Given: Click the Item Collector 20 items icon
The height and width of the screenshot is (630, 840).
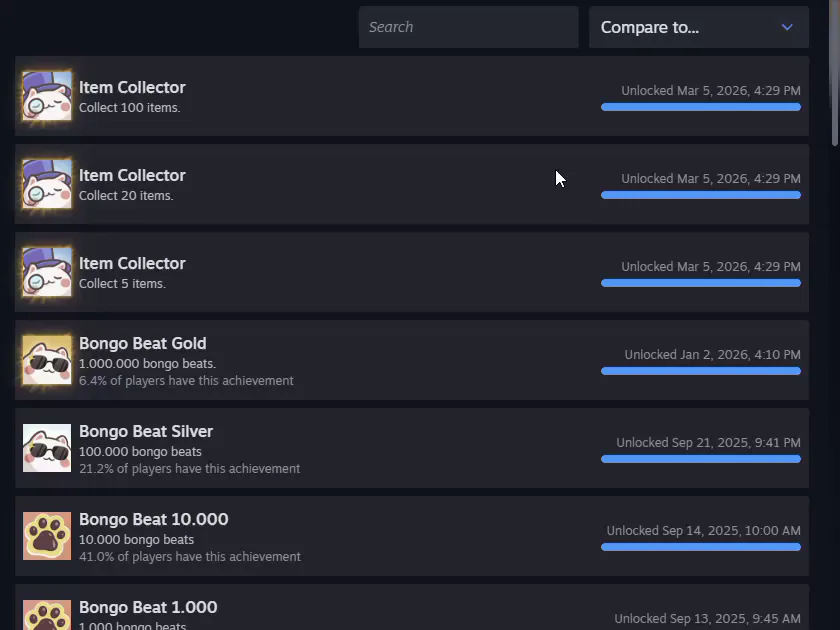Looking at the screenshot, I should click(47, 184).
